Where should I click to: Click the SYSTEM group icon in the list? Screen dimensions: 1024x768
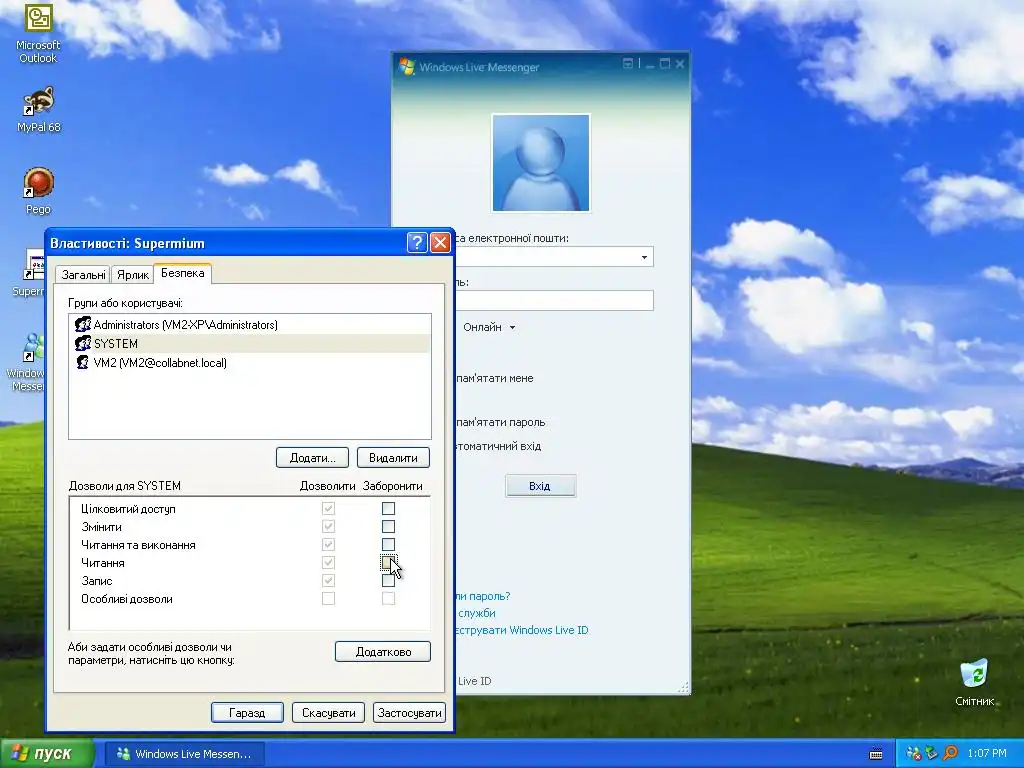[x=83, y=344]
